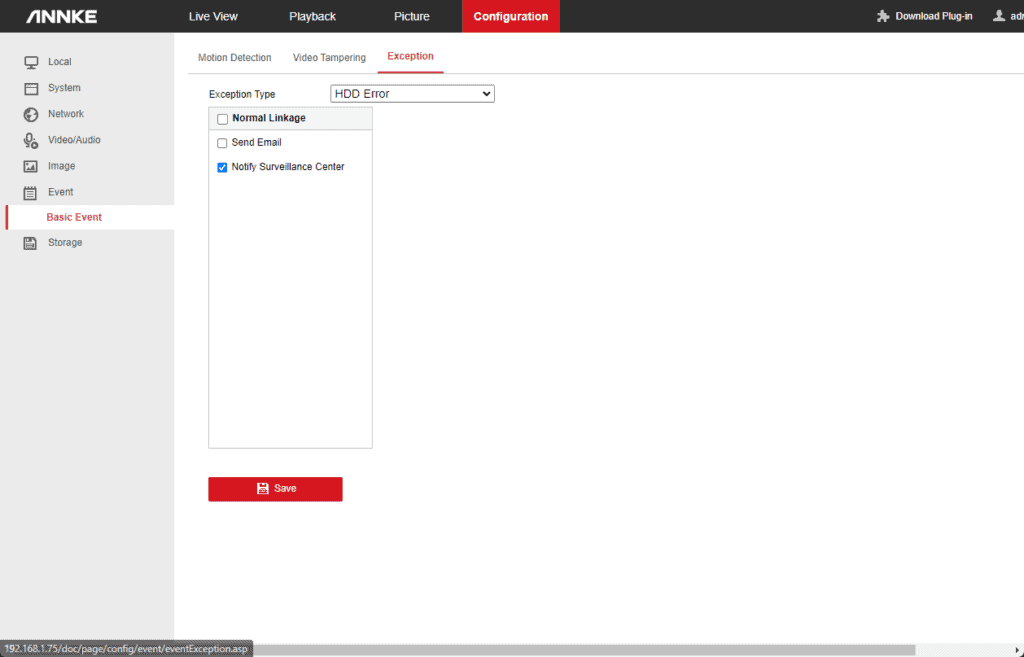Go to the Playback menu
This screenshot has height=657, width=1024.
tap(312, 16)
